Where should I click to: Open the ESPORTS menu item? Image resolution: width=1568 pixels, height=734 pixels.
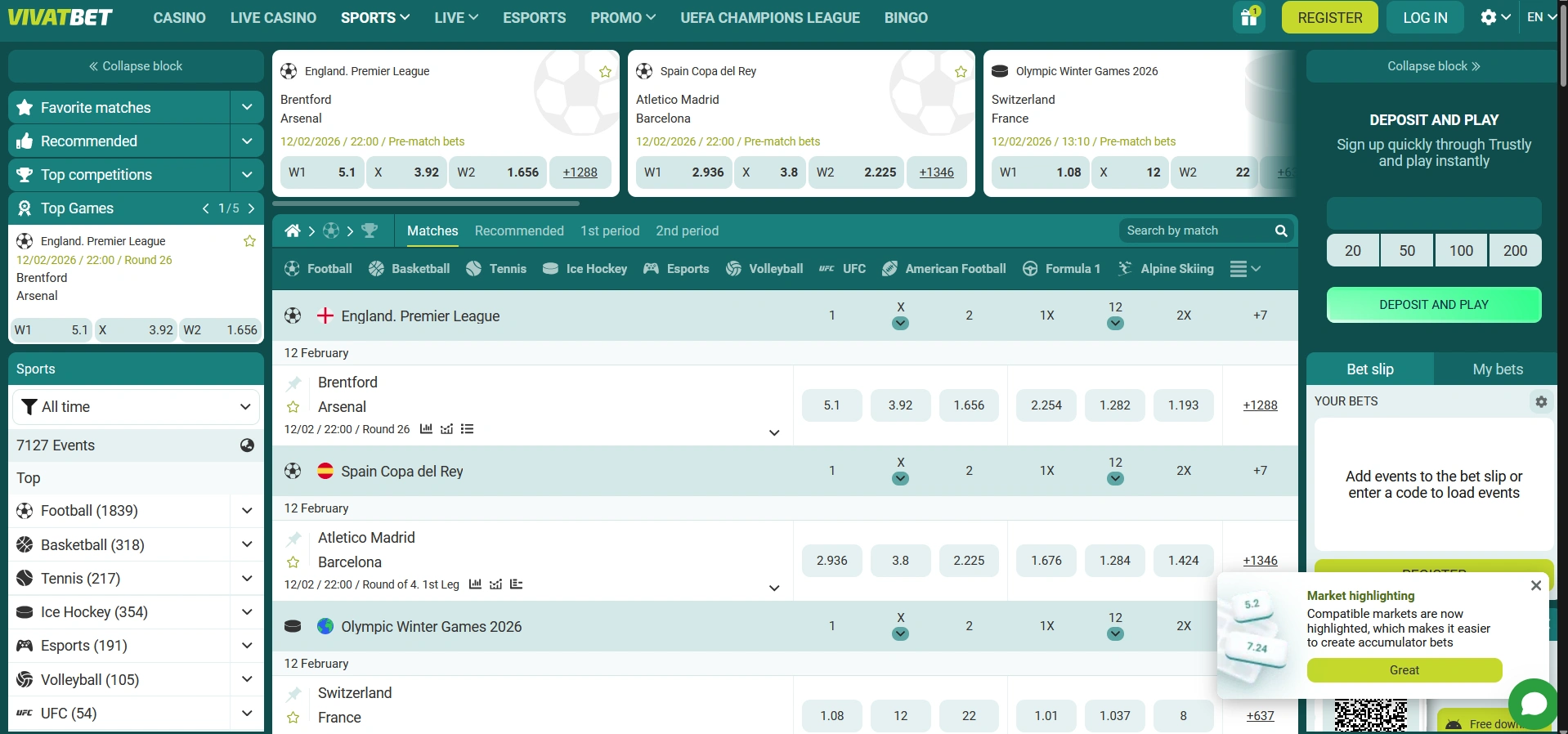pos(534,17)
